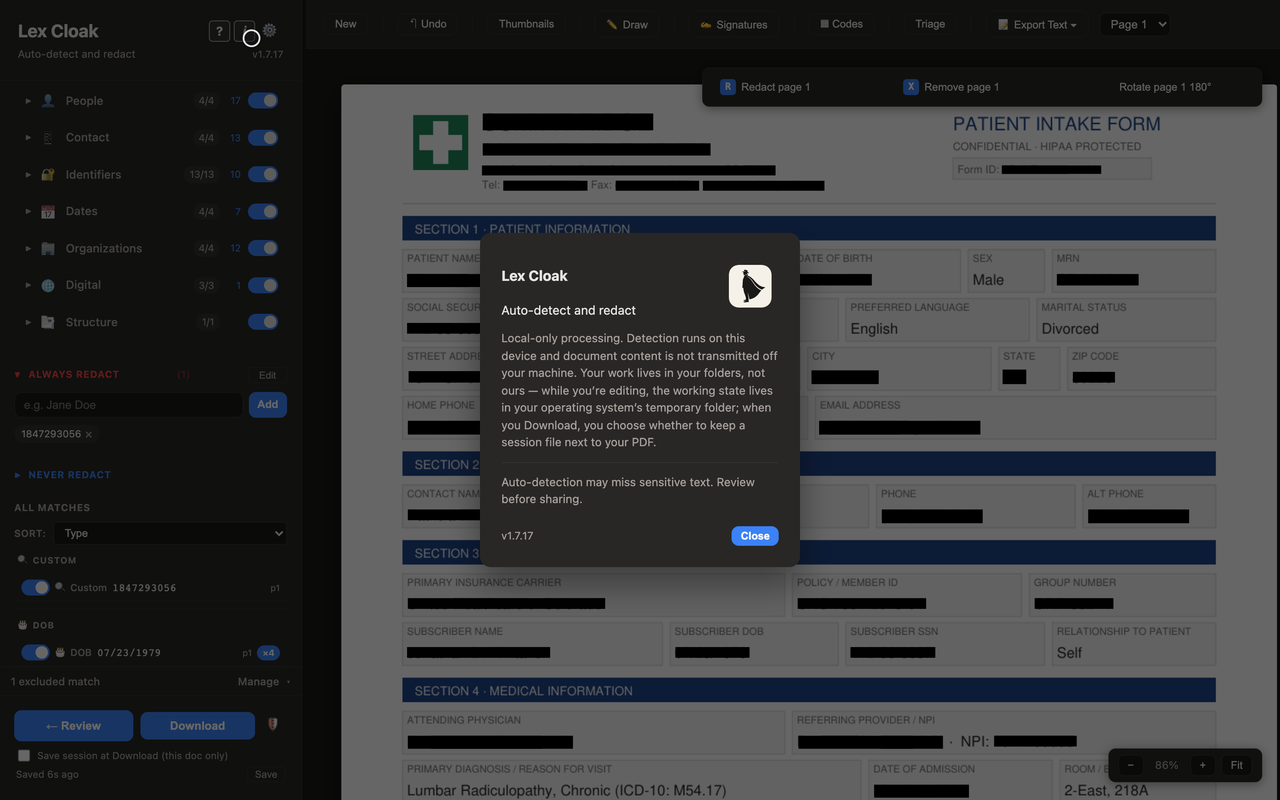This screenshot has width=1280, height=800.
Task: Click the R key badge for Redact page
Action: (727, 87)
